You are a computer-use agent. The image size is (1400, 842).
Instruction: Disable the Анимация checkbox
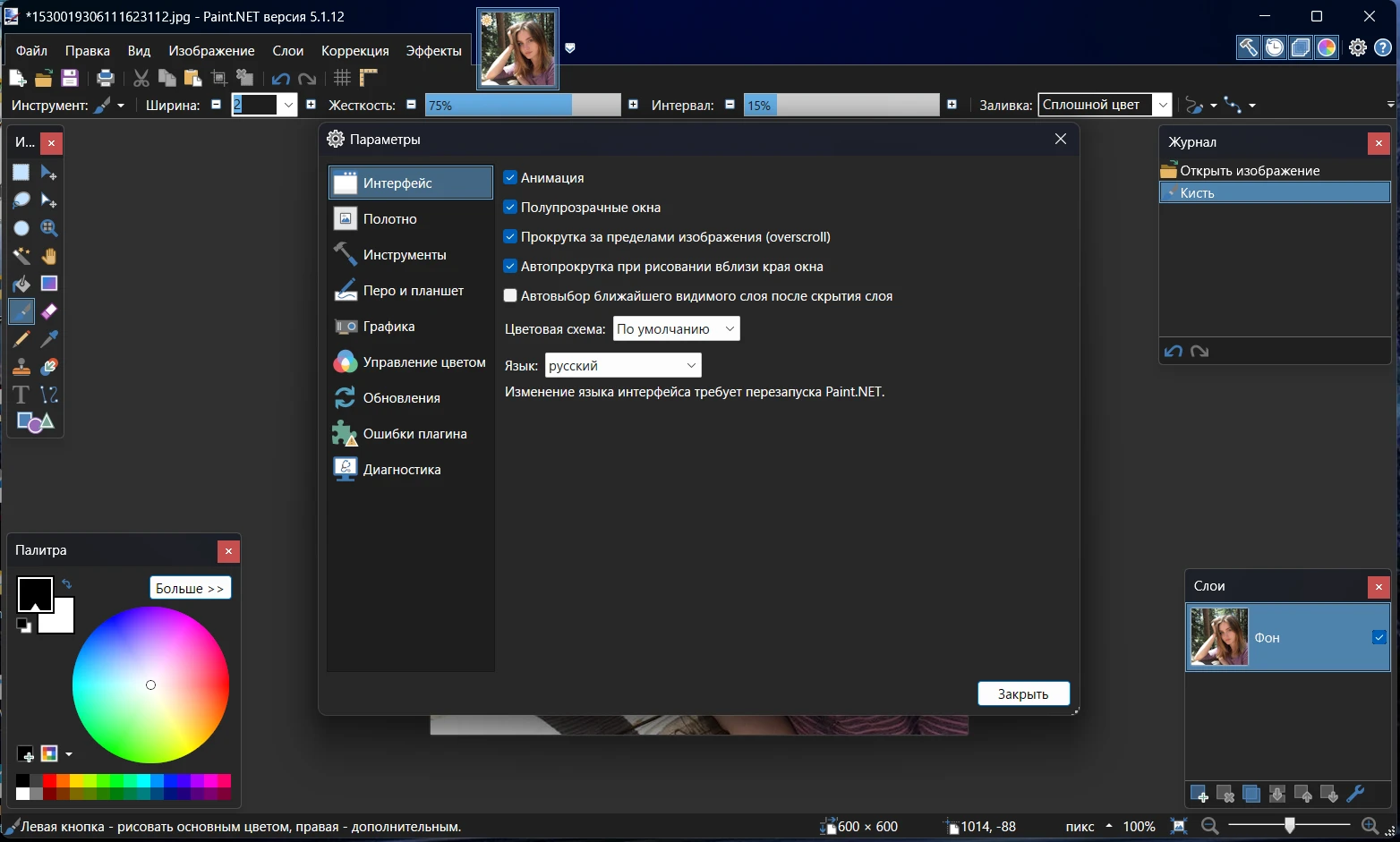click(x=510, y=178)
